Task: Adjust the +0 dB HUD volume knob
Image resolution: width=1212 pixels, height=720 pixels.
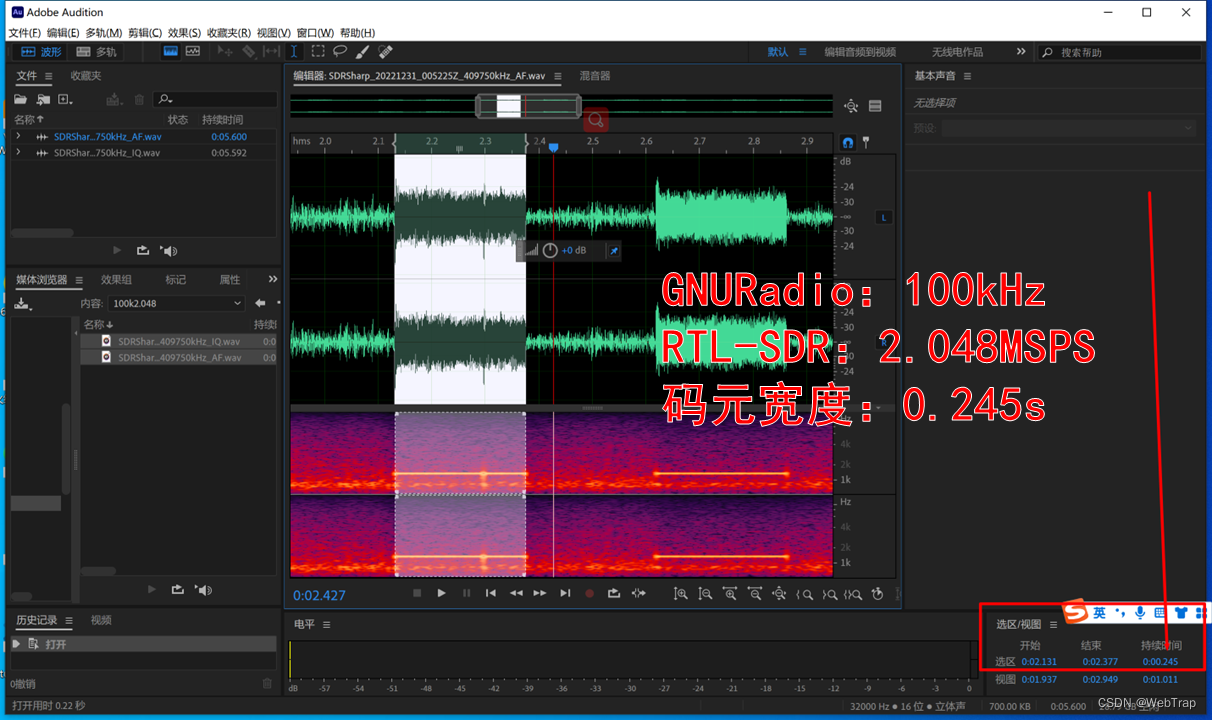Action: (x=550, y=251)
